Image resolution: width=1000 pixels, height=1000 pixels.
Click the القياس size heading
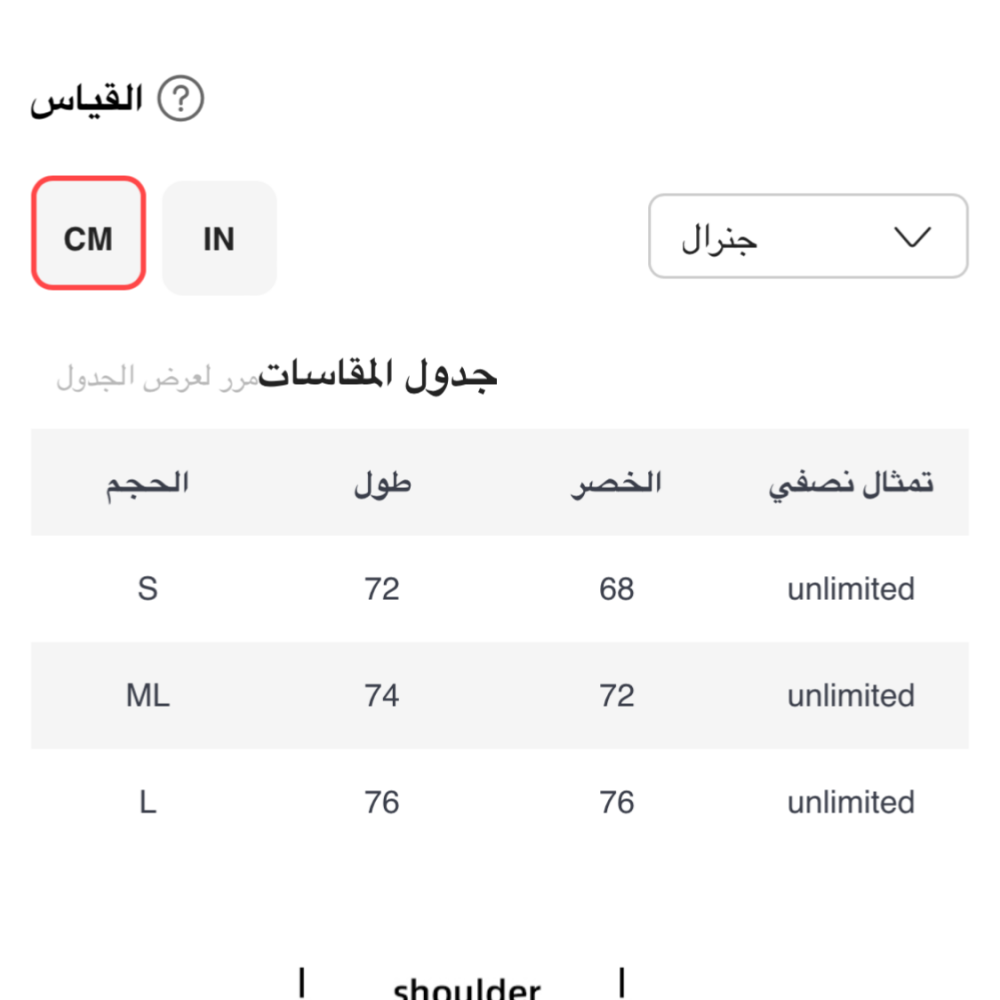coord(87,100)
